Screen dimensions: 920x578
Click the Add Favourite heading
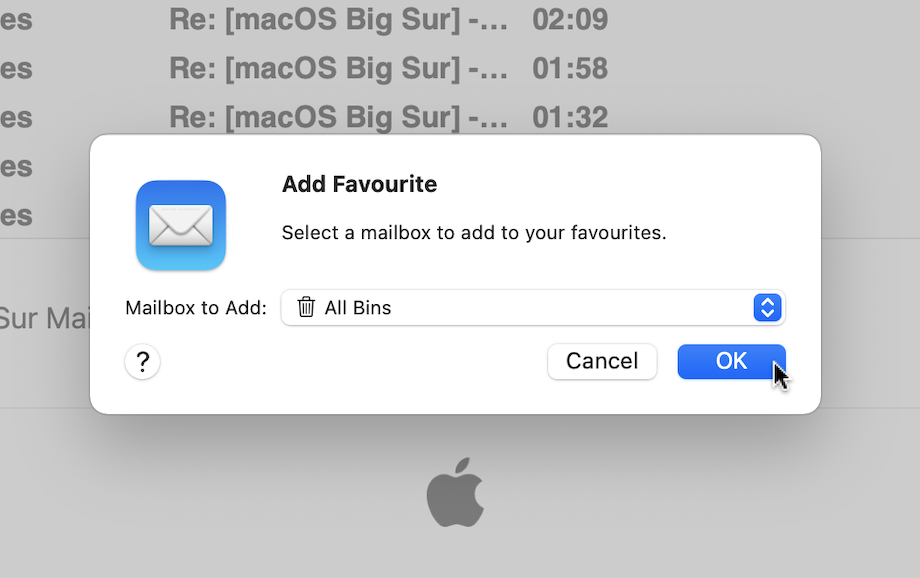359,185
